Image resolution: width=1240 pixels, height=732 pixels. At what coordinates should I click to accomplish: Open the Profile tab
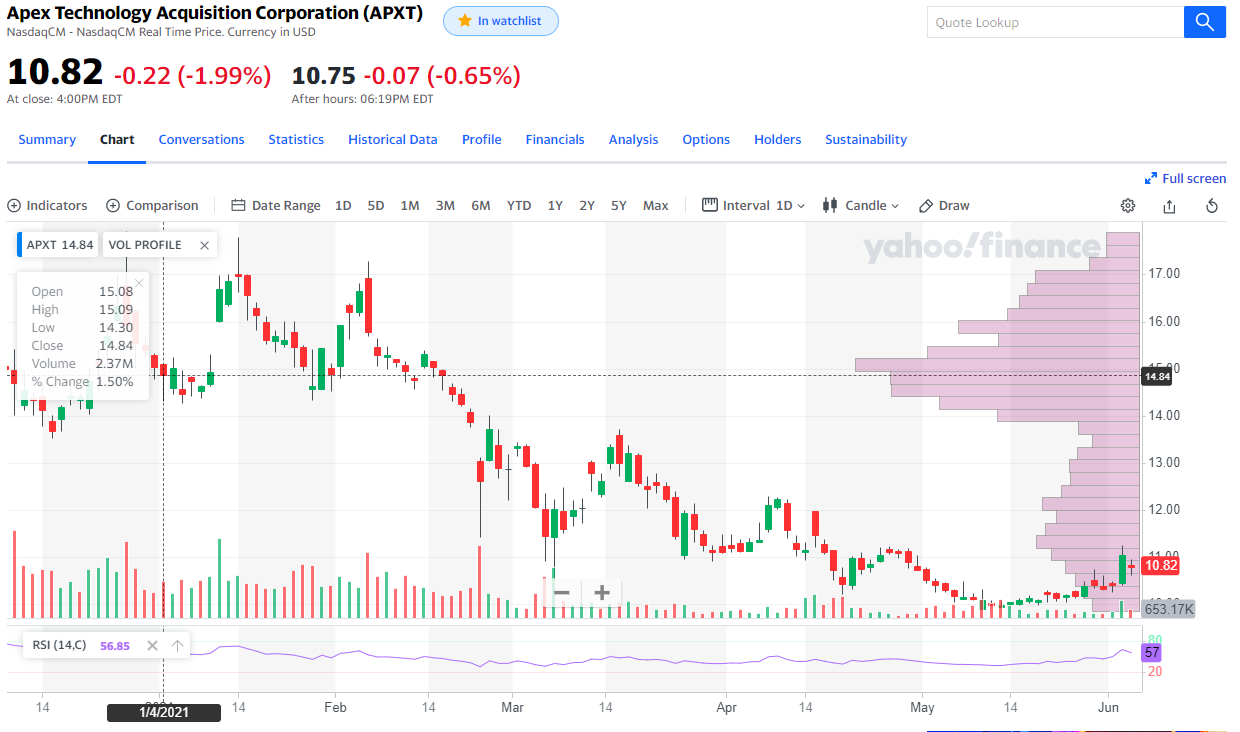(482, 140)
